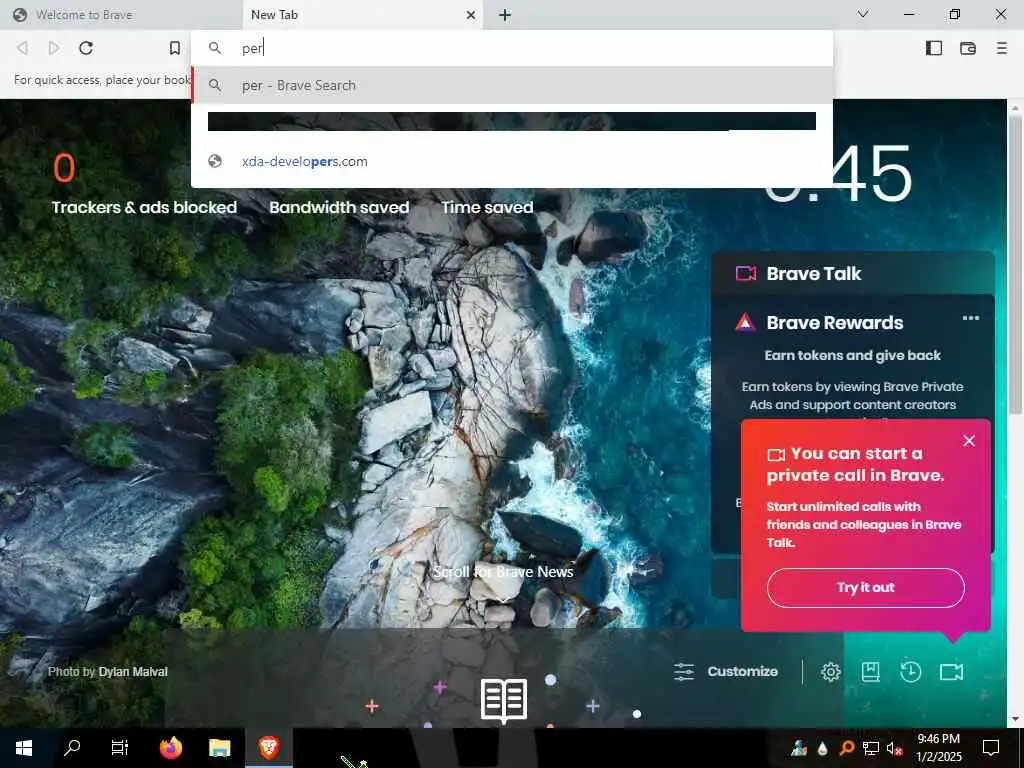Image resolution: width=1024 pixels, height=768 pixels.
Task: Open Brave Rewards three-dot options menu
Action: click(970, 318)
